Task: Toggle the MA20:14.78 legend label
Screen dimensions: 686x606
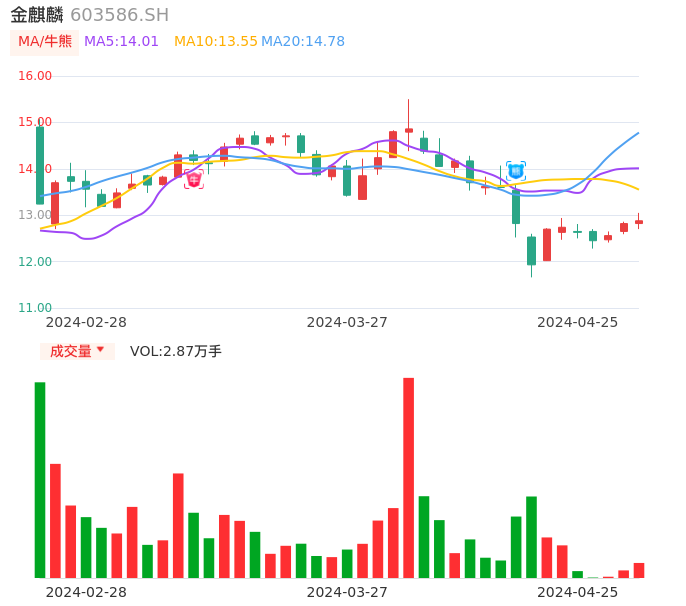Action: (x=303, y=42)
